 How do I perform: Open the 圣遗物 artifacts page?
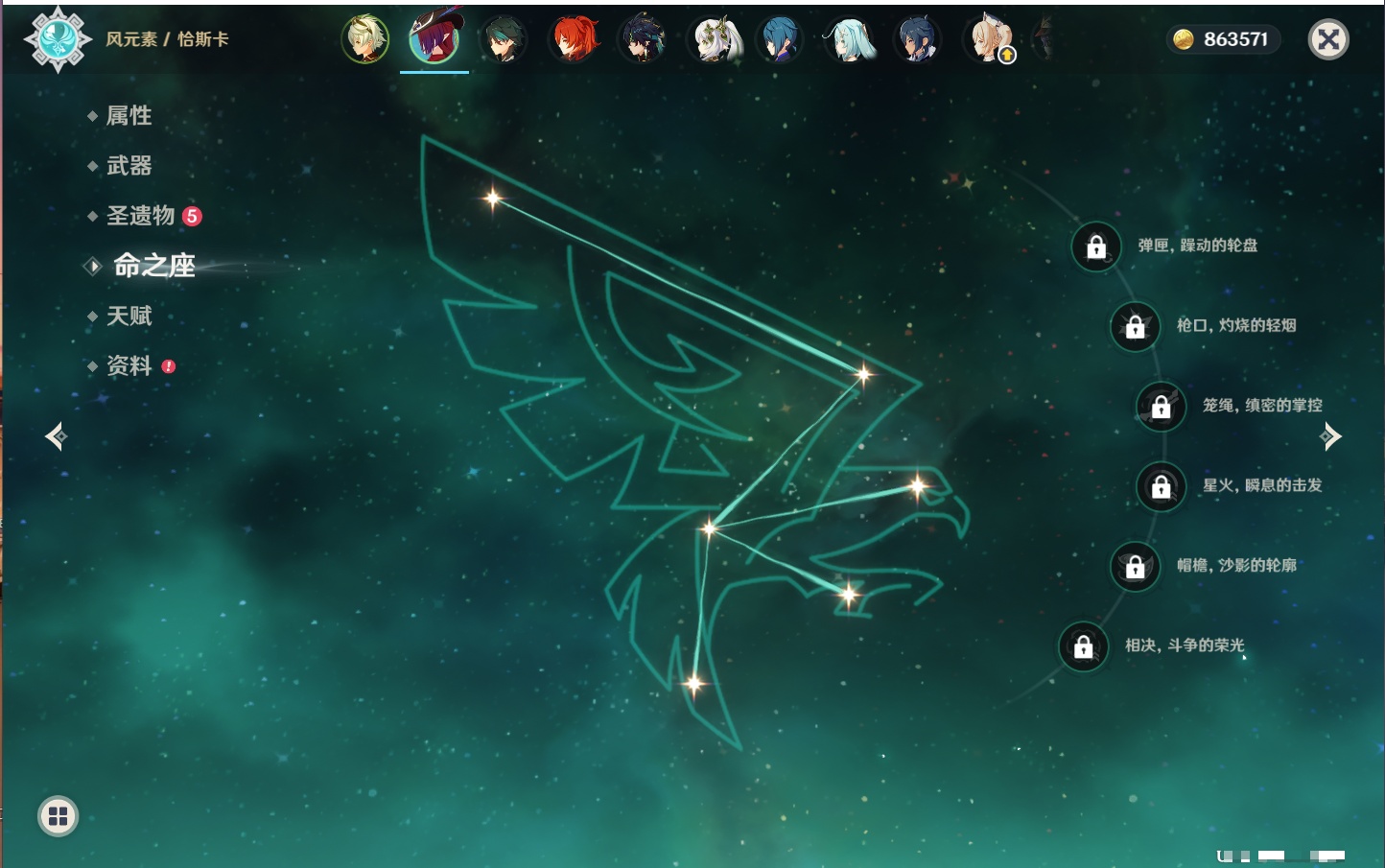tap(143, 216)
